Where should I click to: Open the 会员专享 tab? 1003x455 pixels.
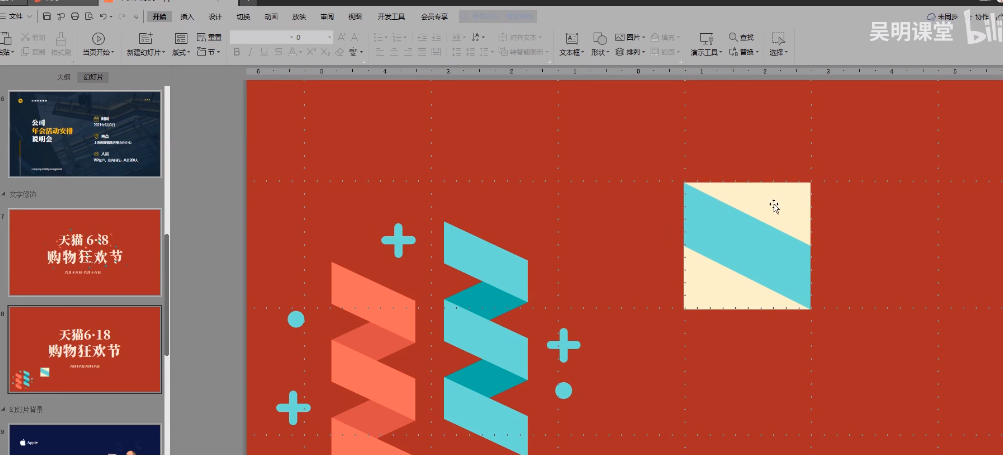click(434, 17)
